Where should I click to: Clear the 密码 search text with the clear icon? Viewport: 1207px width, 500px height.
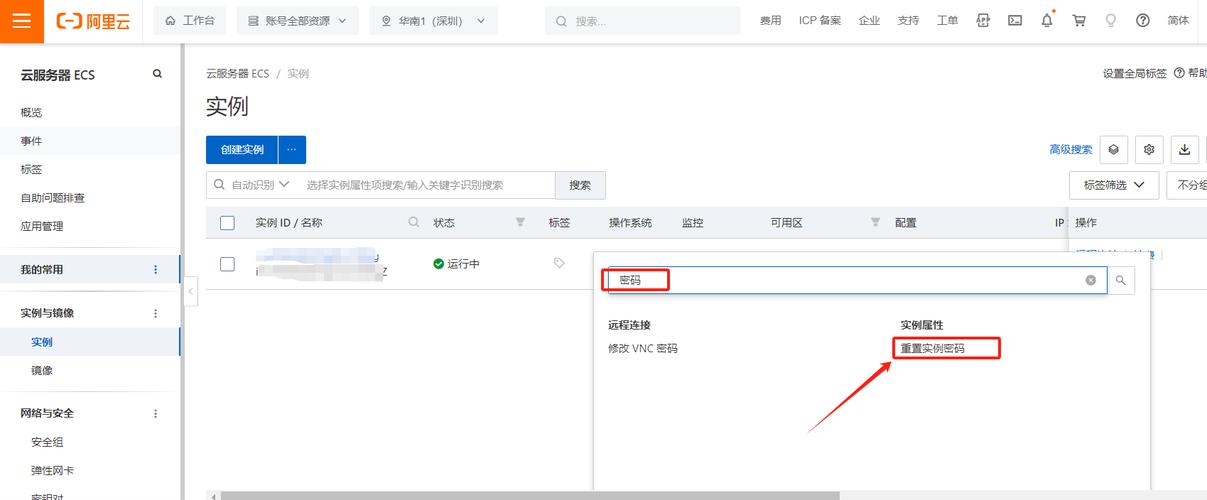tap(1091, 281)
